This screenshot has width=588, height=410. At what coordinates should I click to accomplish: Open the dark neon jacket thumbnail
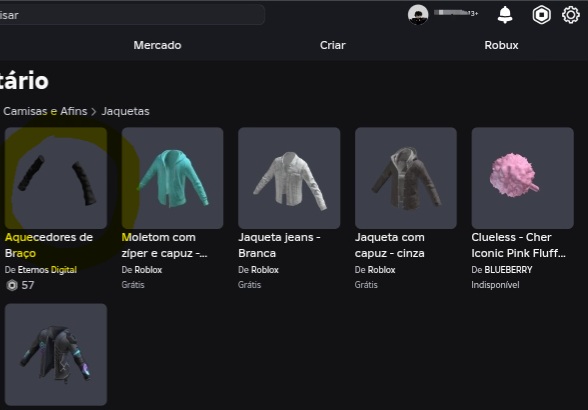(x=56, y=354)
